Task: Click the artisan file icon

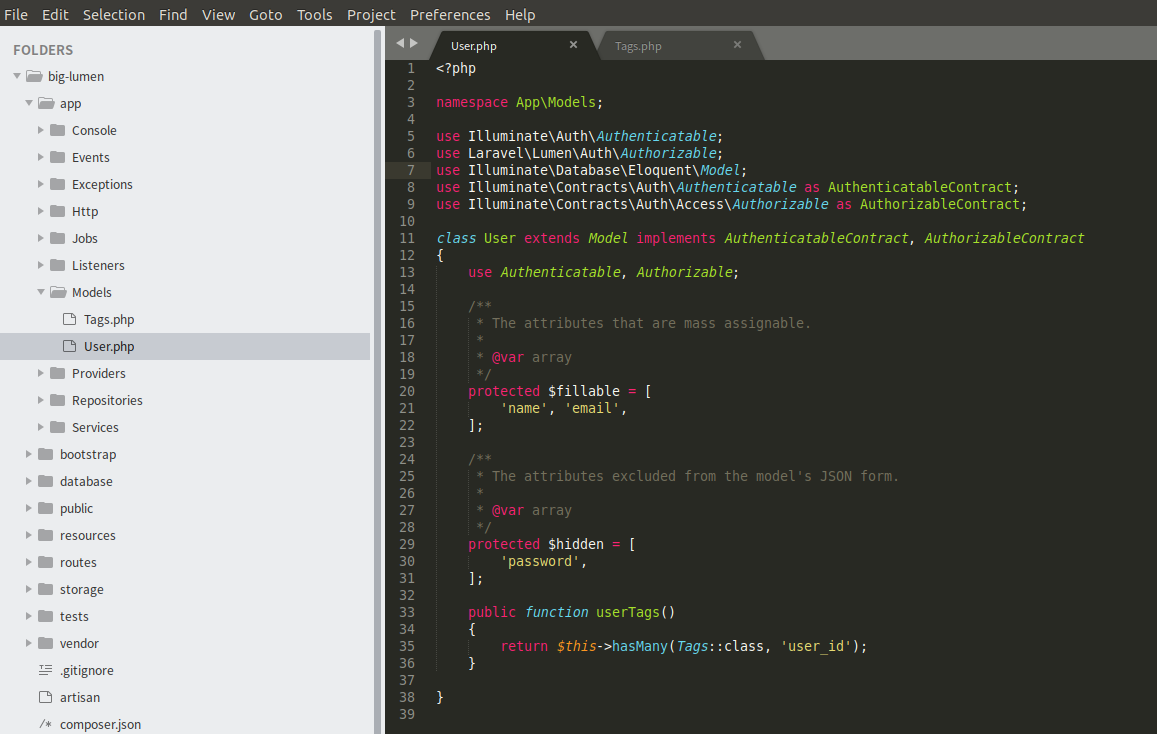Action: pos(46,697)
